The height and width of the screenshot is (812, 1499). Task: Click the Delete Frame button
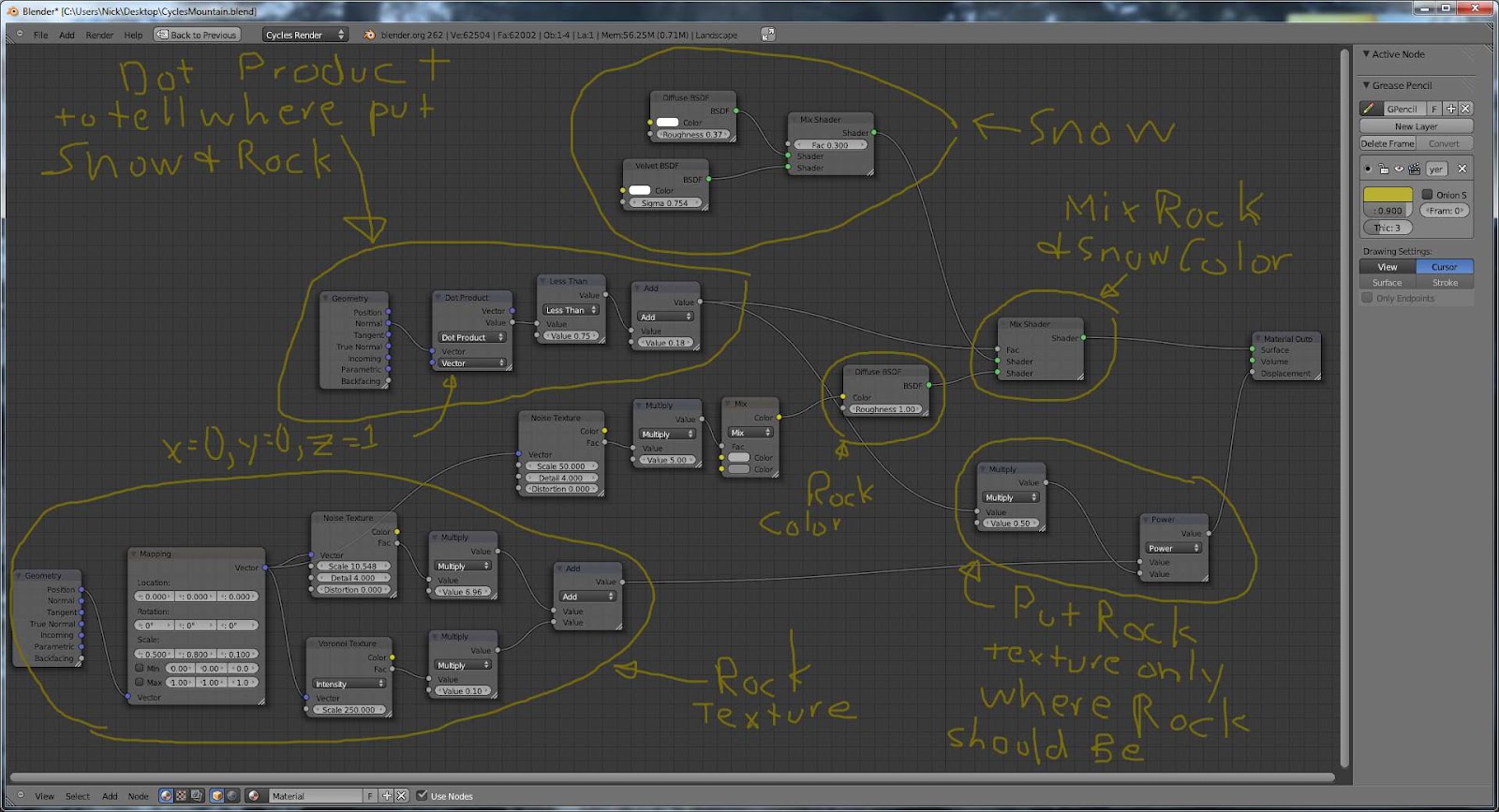click(1388, 143)
